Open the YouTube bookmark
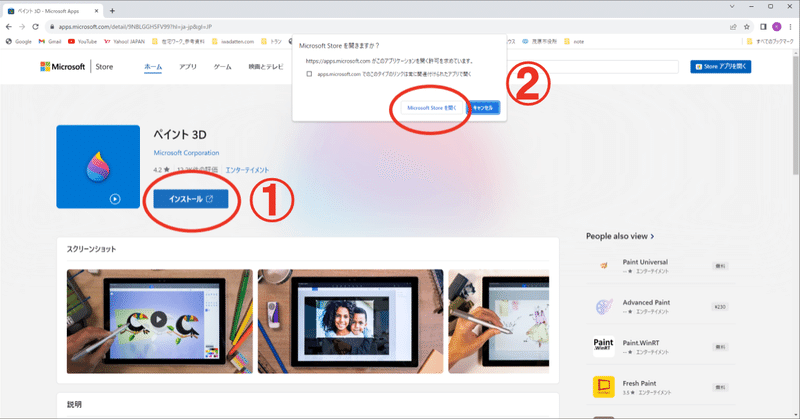The height and width of the screenshot is (419, 800). tap(82, 41)
